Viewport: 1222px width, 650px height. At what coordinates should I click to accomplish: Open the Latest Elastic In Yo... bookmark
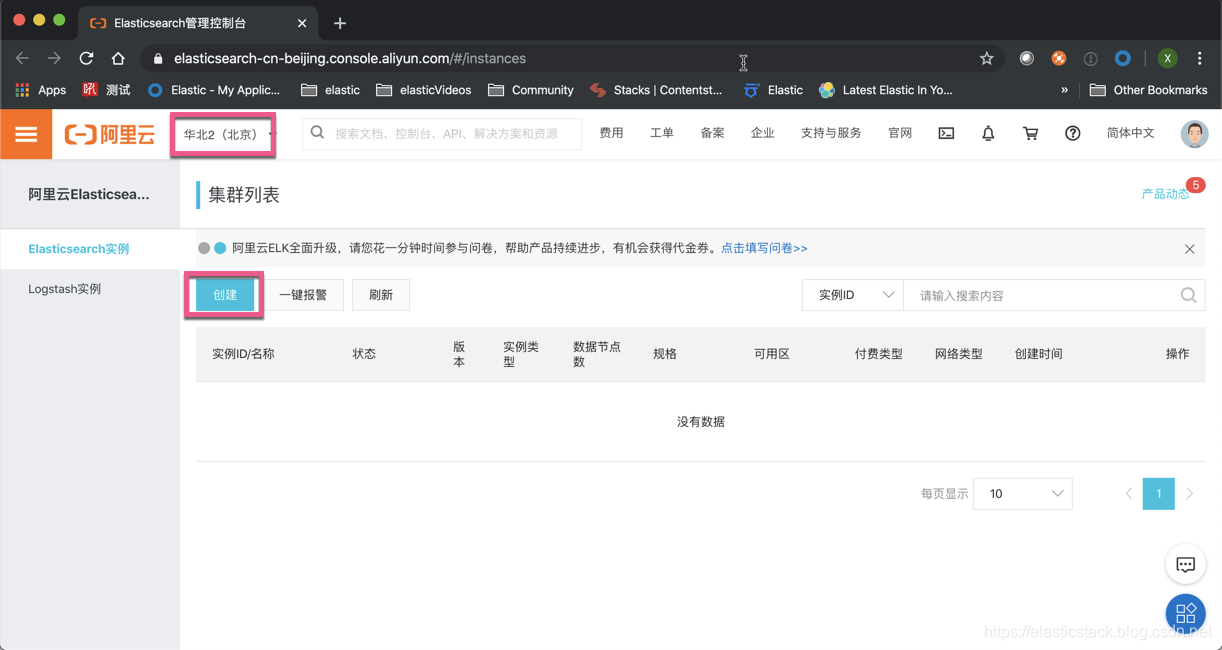click(885, 90)
